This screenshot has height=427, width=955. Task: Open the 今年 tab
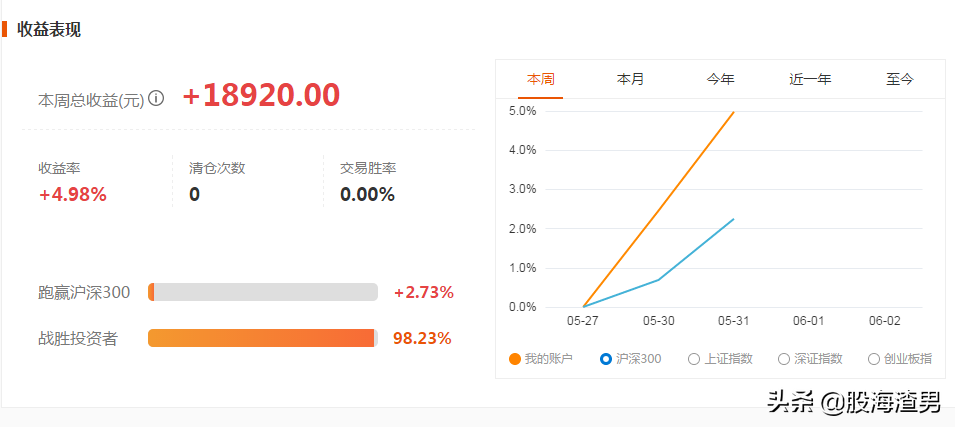[x=721, y=79]
